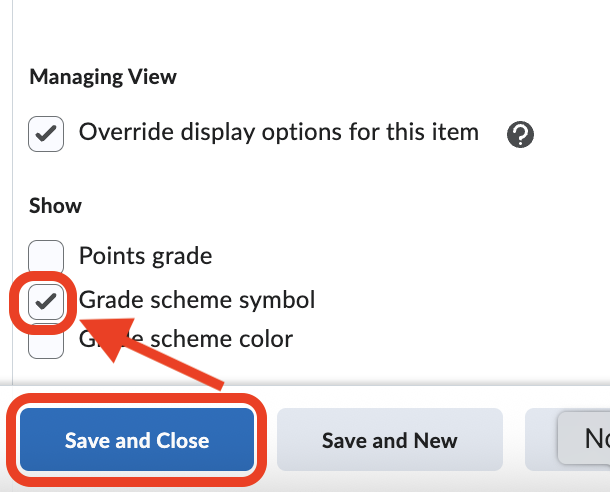Click the vertical divider line at left edge
The height and width of the screenshot is (492, 610).
(12, 200)
